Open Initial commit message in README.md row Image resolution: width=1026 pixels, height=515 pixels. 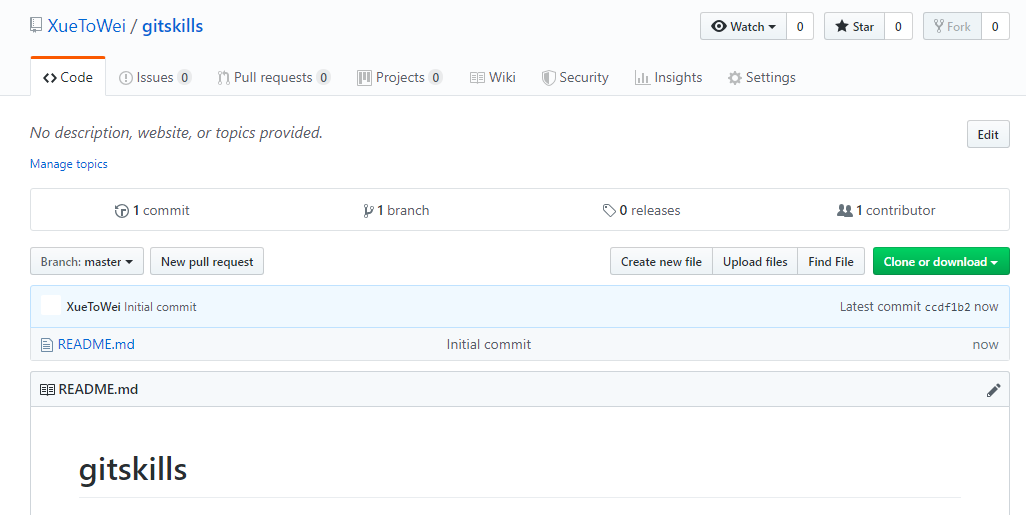489,344
